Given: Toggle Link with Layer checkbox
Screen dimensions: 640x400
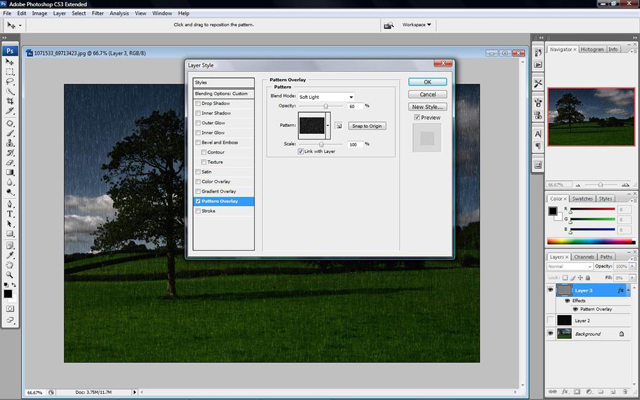Looking at the screenshot, I should tap(301, 151).
